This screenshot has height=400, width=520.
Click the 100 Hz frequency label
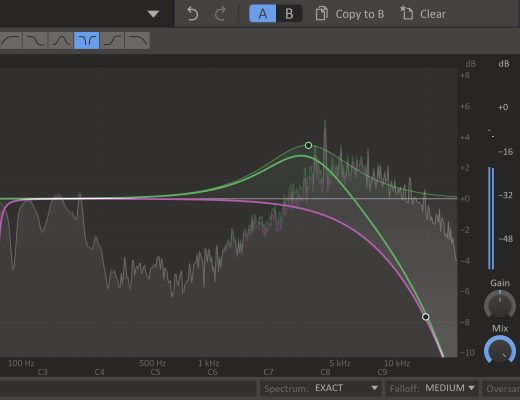tap(21, 363)
